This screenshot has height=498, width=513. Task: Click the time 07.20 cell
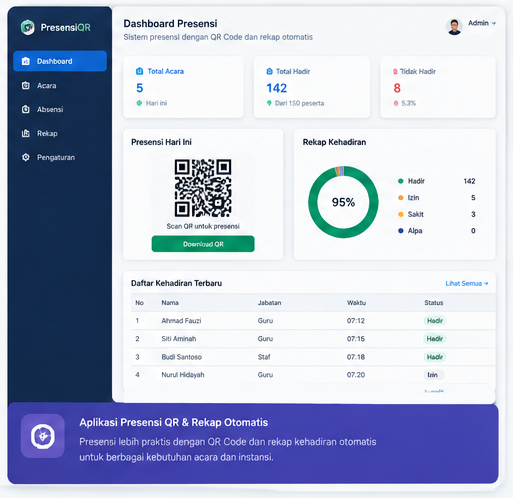pos(356,375)
